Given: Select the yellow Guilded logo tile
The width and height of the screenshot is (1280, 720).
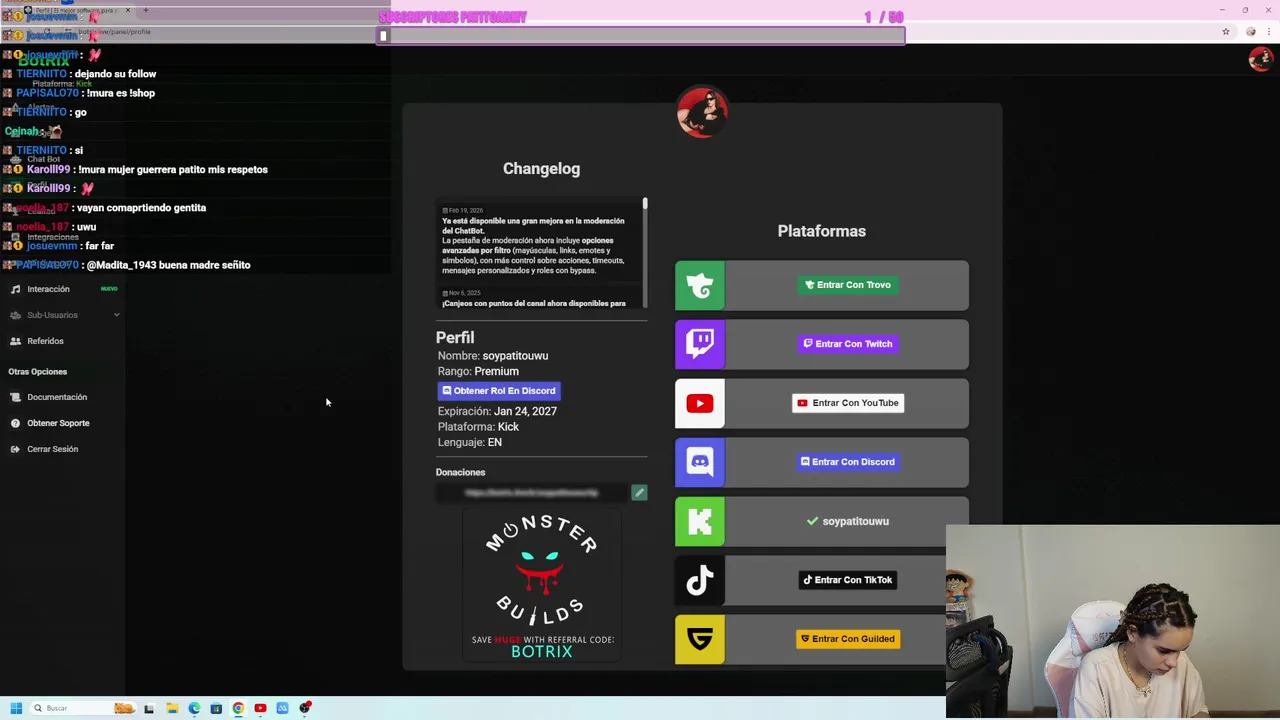Looking at the screenshot, I should (x=700, y=640).
